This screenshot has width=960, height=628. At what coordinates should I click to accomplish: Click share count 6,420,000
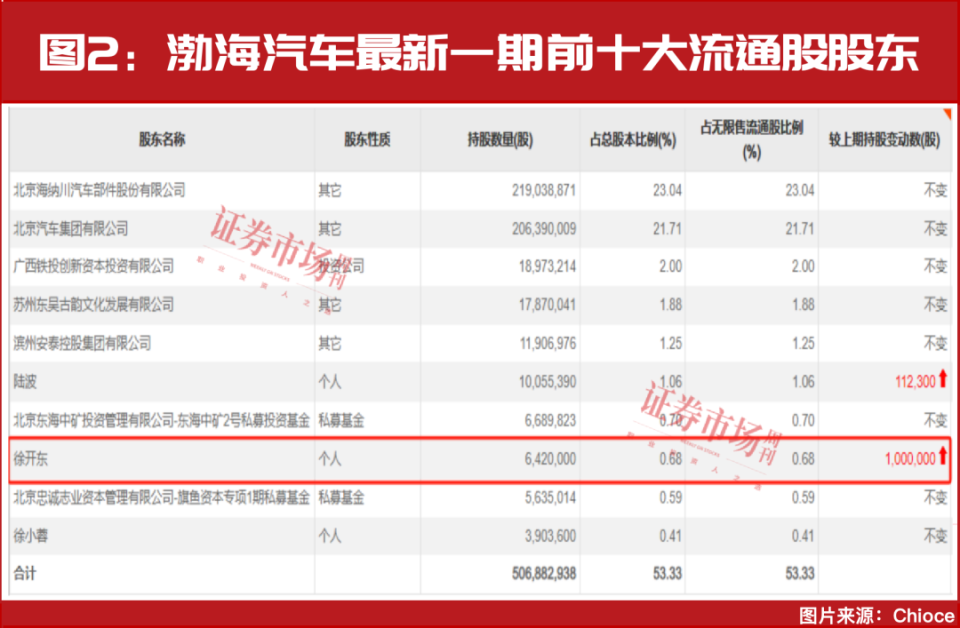coord(550,458)
